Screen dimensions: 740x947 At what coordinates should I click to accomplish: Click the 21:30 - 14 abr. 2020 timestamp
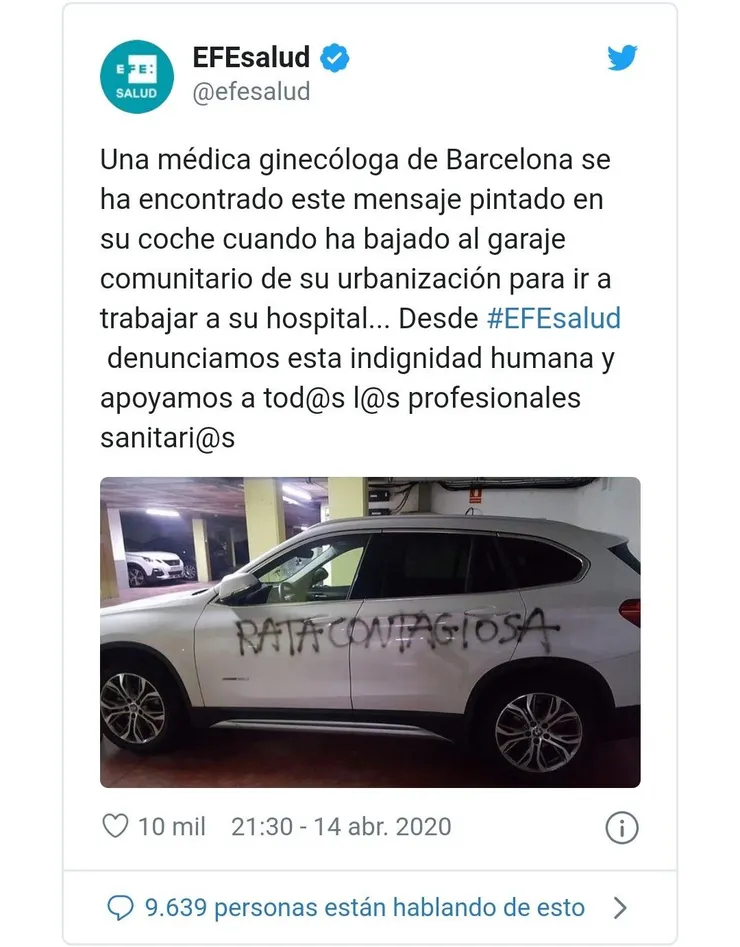[x=341, y=827]
